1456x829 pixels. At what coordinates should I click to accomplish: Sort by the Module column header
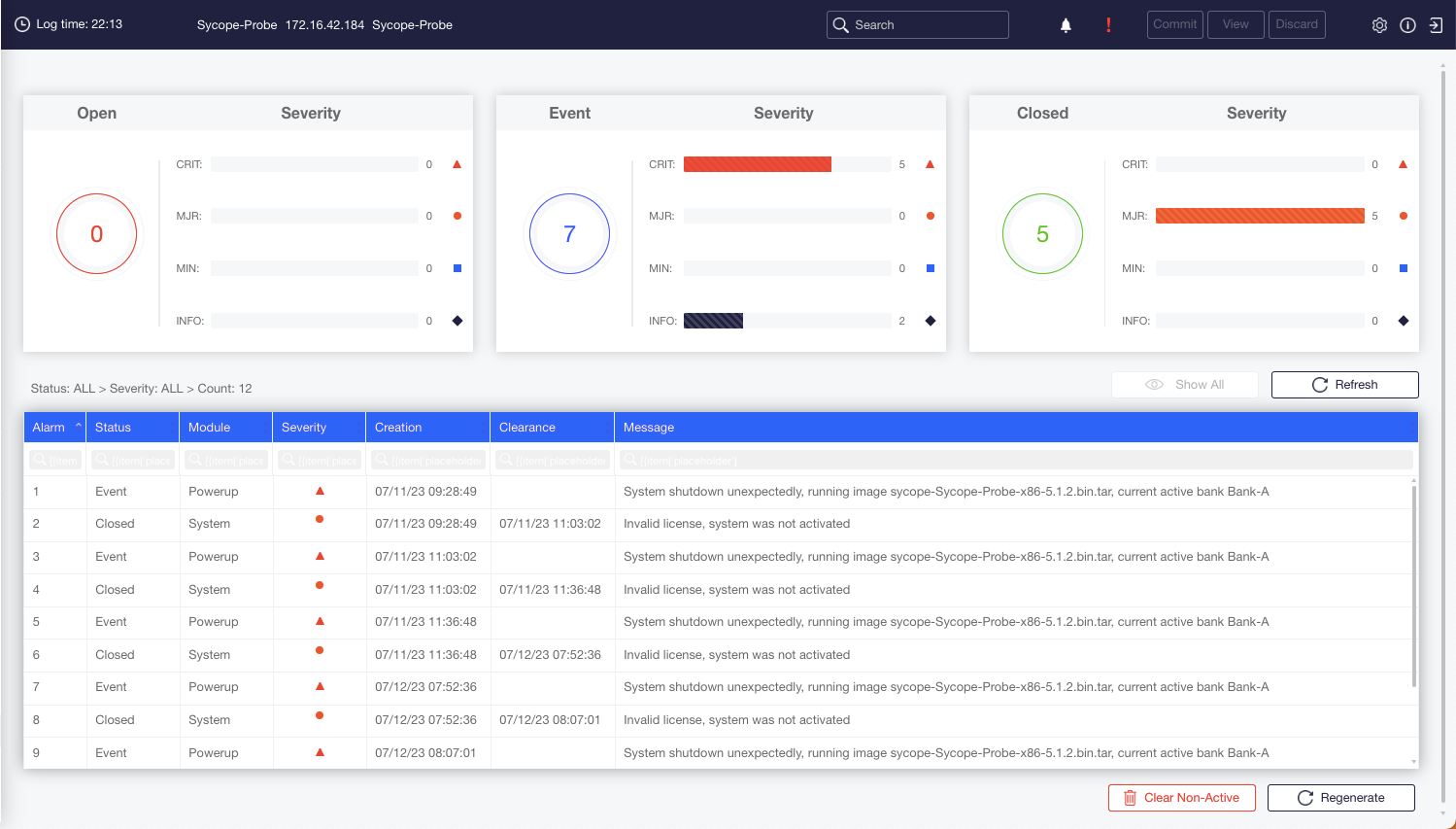(x=226, y=428)
